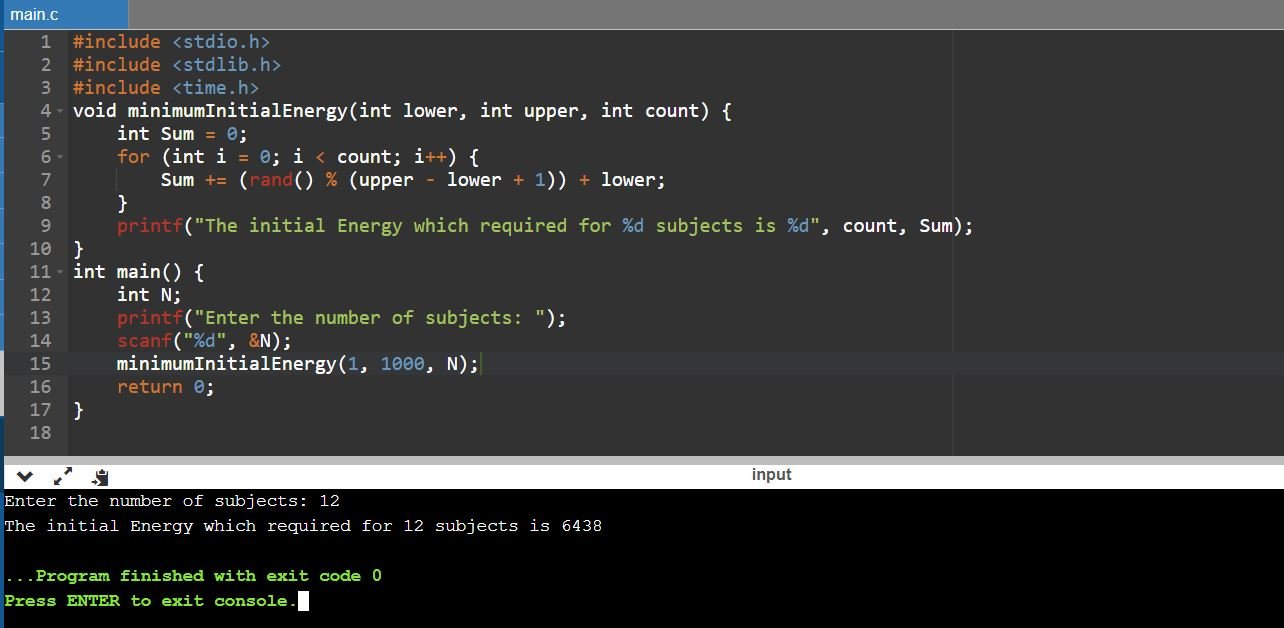This screenshot has height=628, width=1284.
Task: Select the input console tab
Action: coord(770,475)
